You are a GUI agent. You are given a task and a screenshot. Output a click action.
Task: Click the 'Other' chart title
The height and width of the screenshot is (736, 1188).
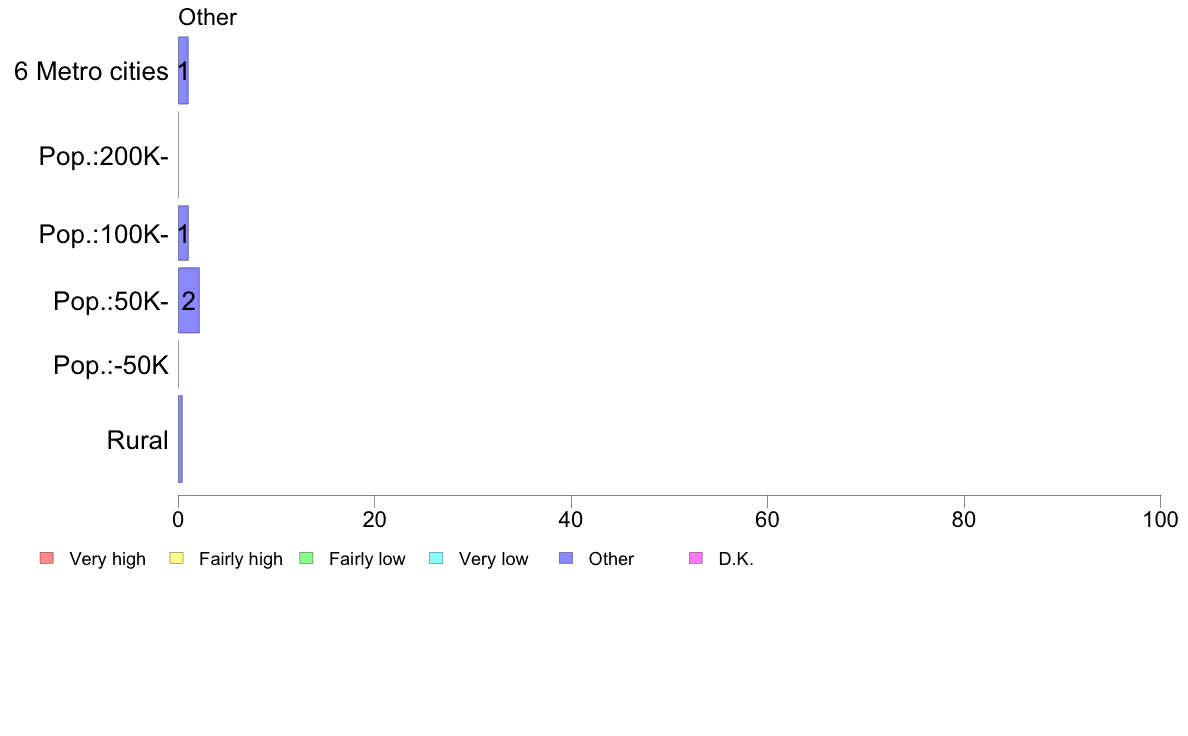(207, 17)
